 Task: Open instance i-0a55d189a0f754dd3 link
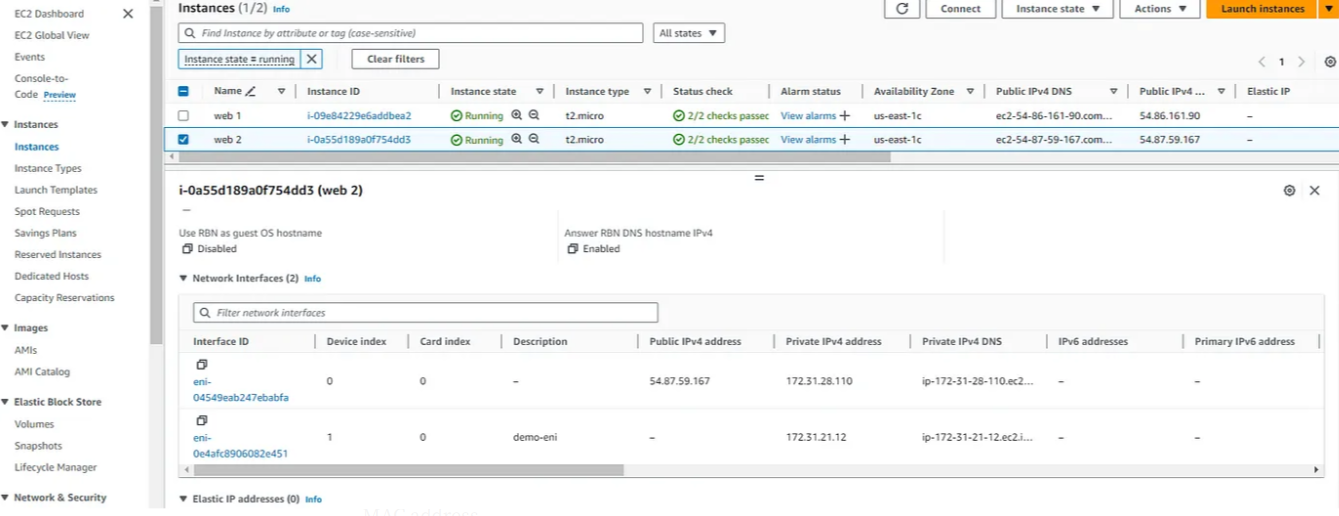(x=359, y=140)
